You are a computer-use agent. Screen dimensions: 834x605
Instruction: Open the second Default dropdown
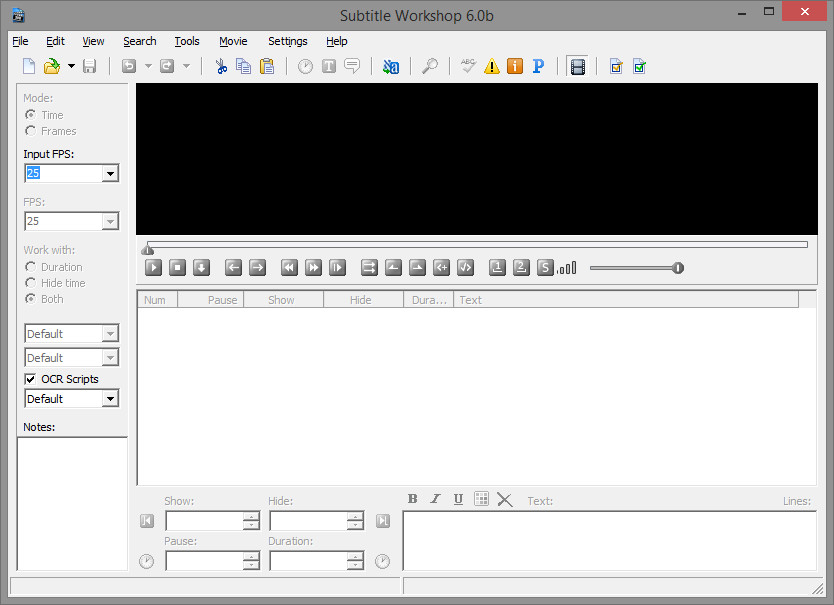[x=110, y=358]
